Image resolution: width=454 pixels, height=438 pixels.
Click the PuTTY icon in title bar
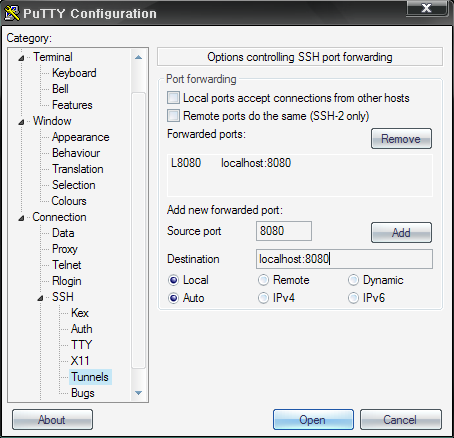[x=12, y=13]
